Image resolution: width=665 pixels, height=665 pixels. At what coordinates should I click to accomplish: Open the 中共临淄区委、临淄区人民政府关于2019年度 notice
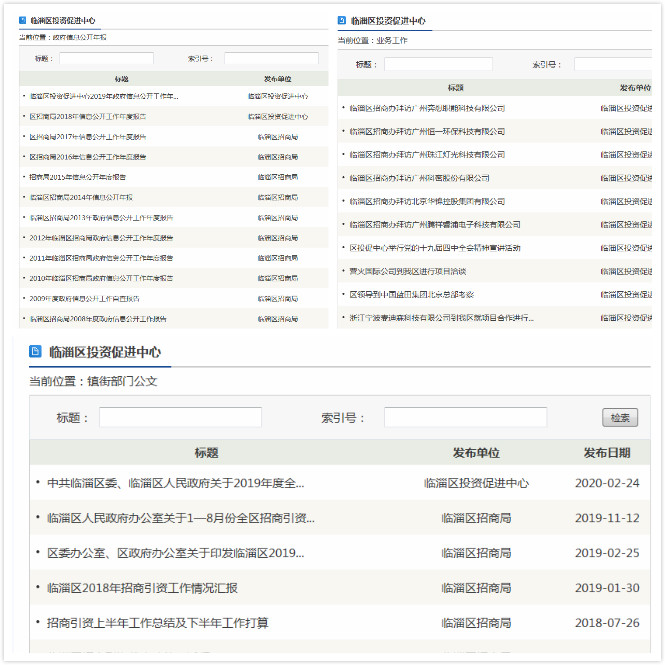pyautogui.click(x=175, y=483)
